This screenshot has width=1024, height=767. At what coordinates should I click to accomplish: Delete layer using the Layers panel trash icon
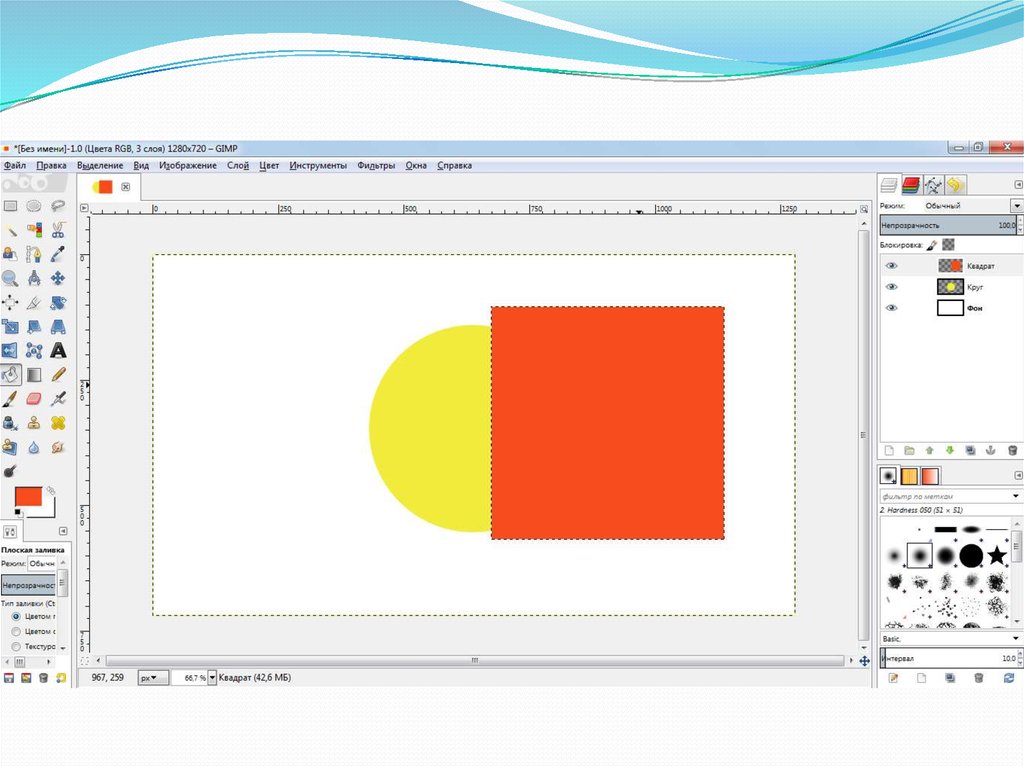[1013, 451]
